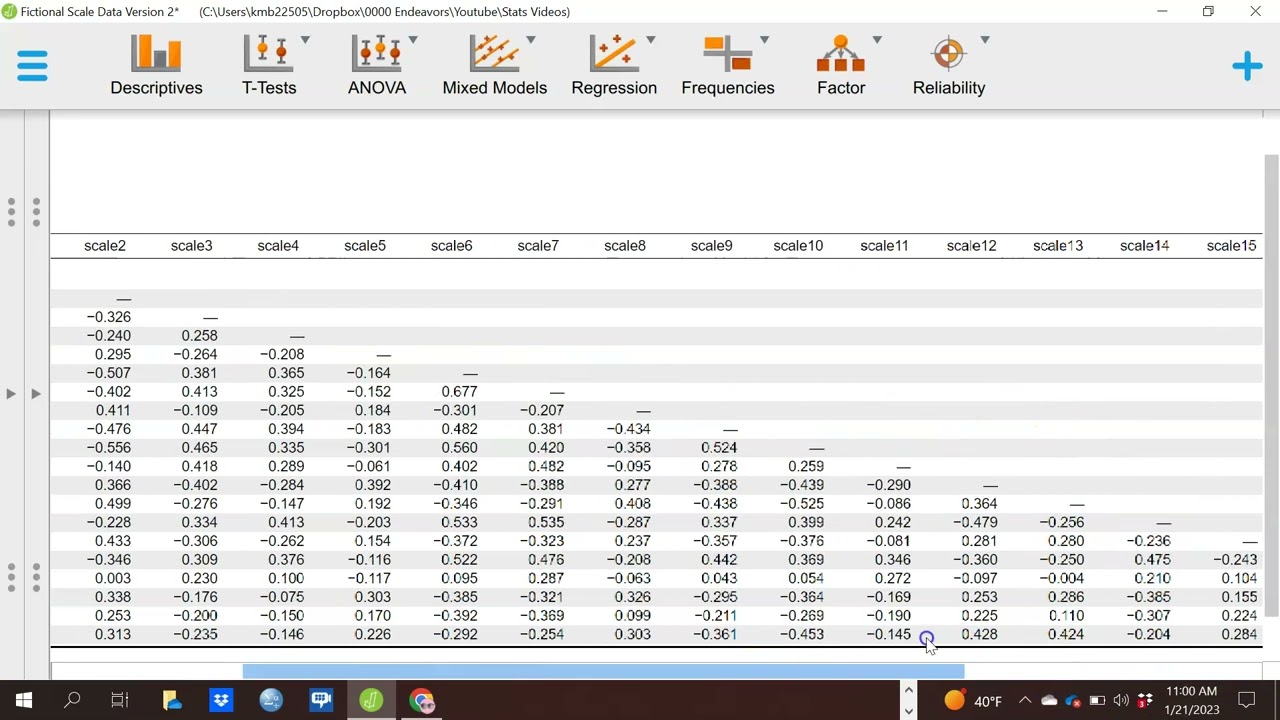Click the scale12 column header

(x=971, y=246)
